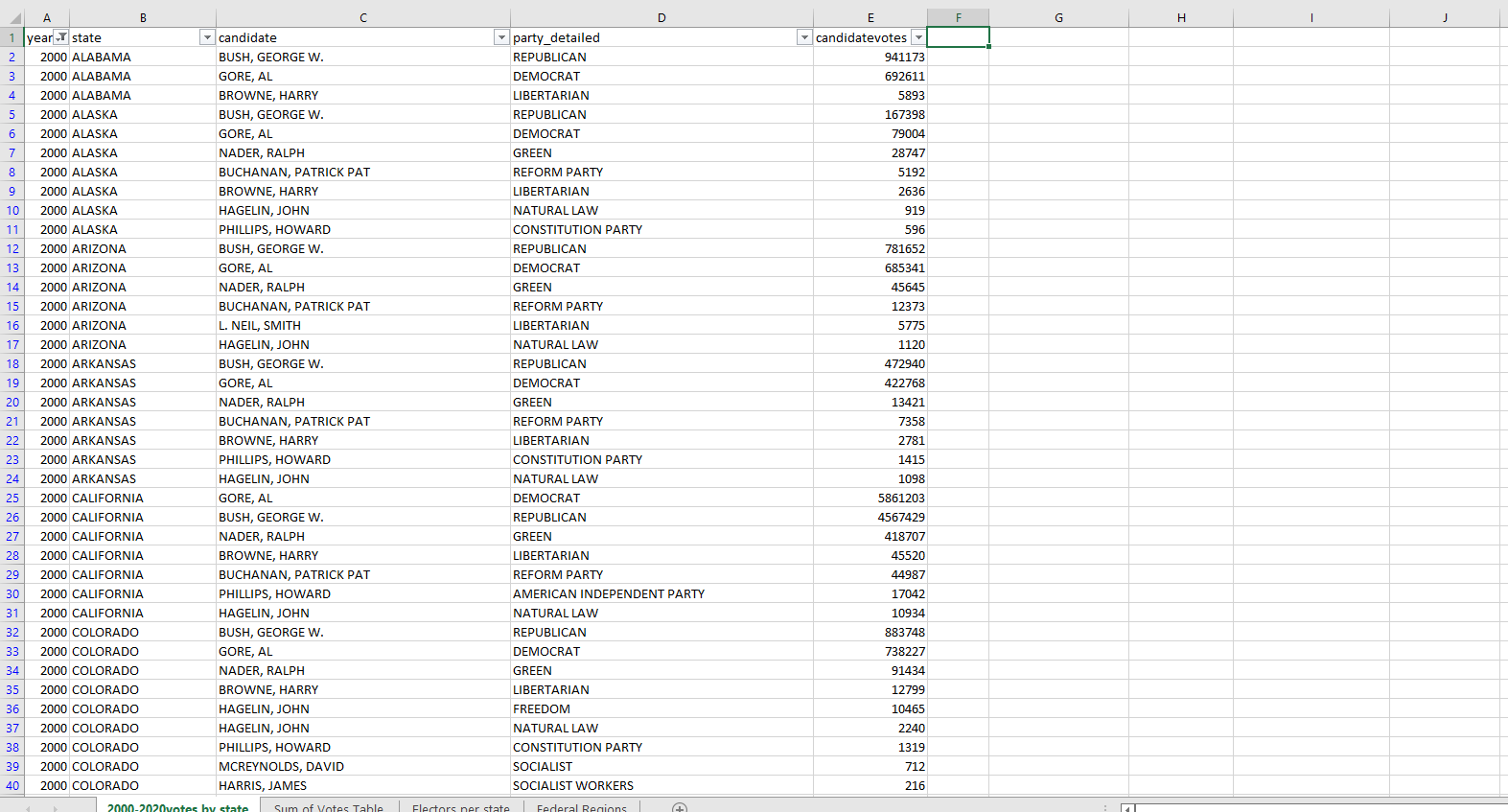Select column A header
Viewport: 1508px width, 812px height.
click(x=47, y=17)
